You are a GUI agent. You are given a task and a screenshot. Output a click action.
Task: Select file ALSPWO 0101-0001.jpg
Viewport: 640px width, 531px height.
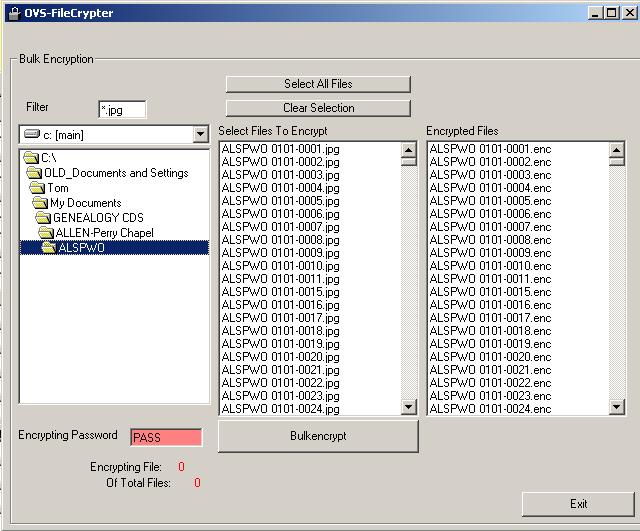[280, 149]
